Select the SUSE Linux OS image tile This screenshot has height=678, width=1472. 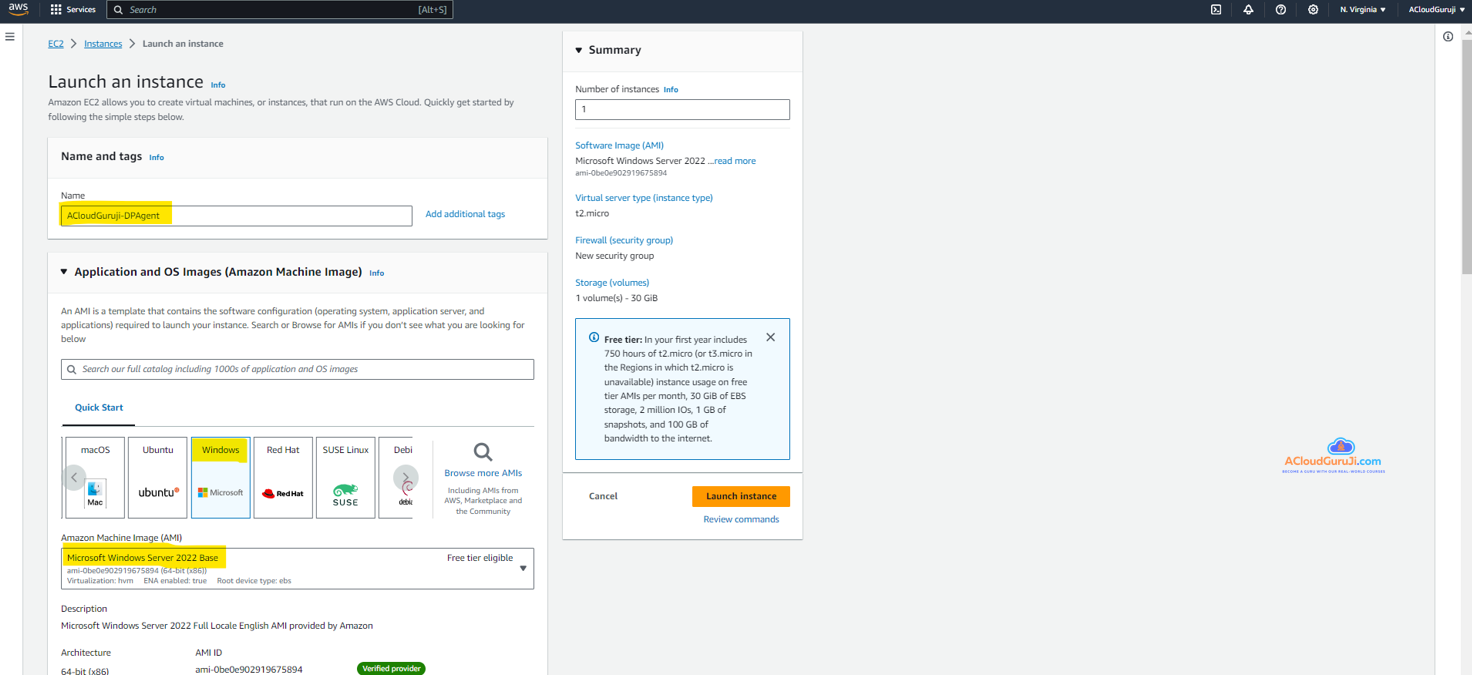(x=345, y=478)
